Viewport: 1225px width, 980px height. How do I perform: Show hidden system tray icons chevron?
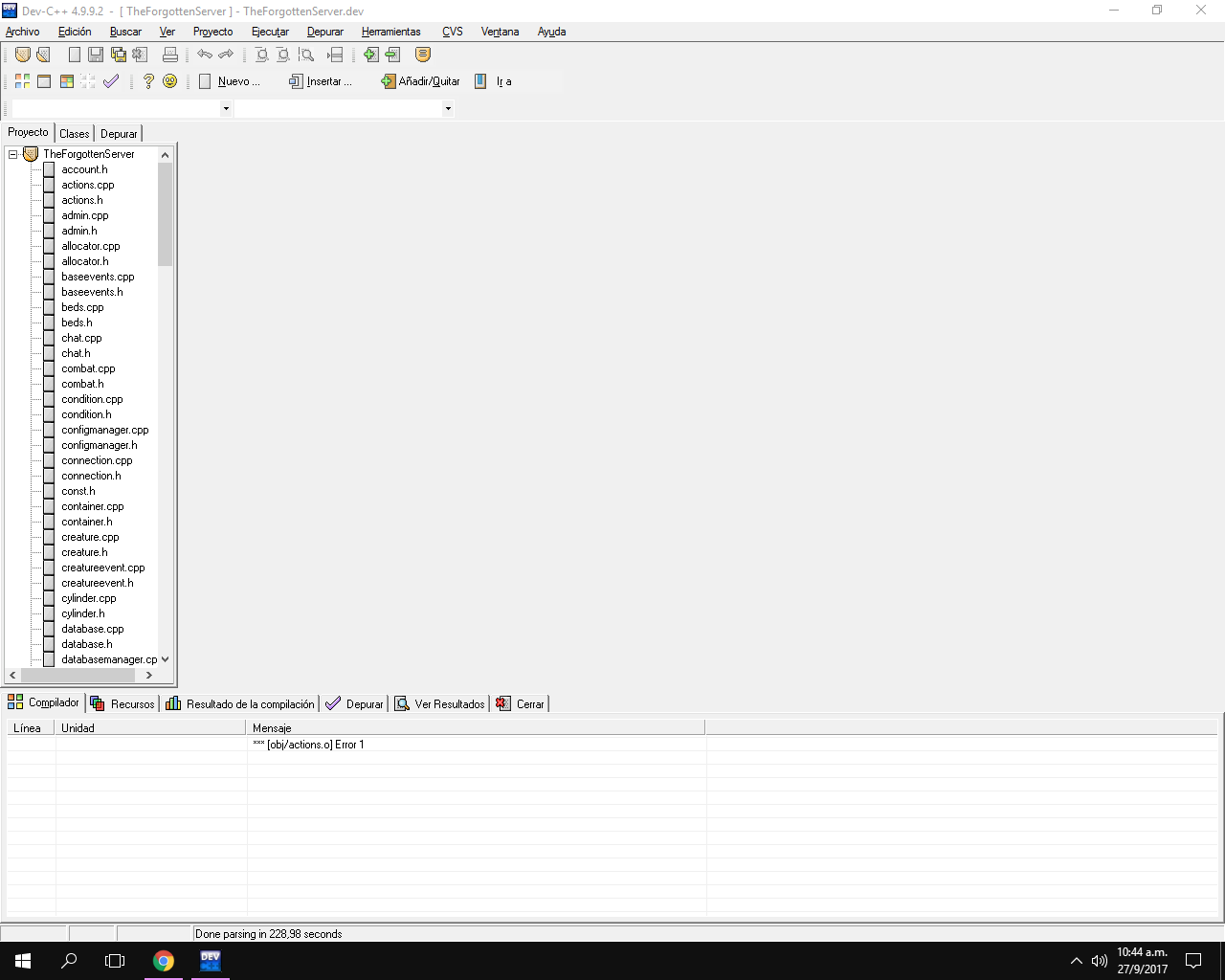1076,961
